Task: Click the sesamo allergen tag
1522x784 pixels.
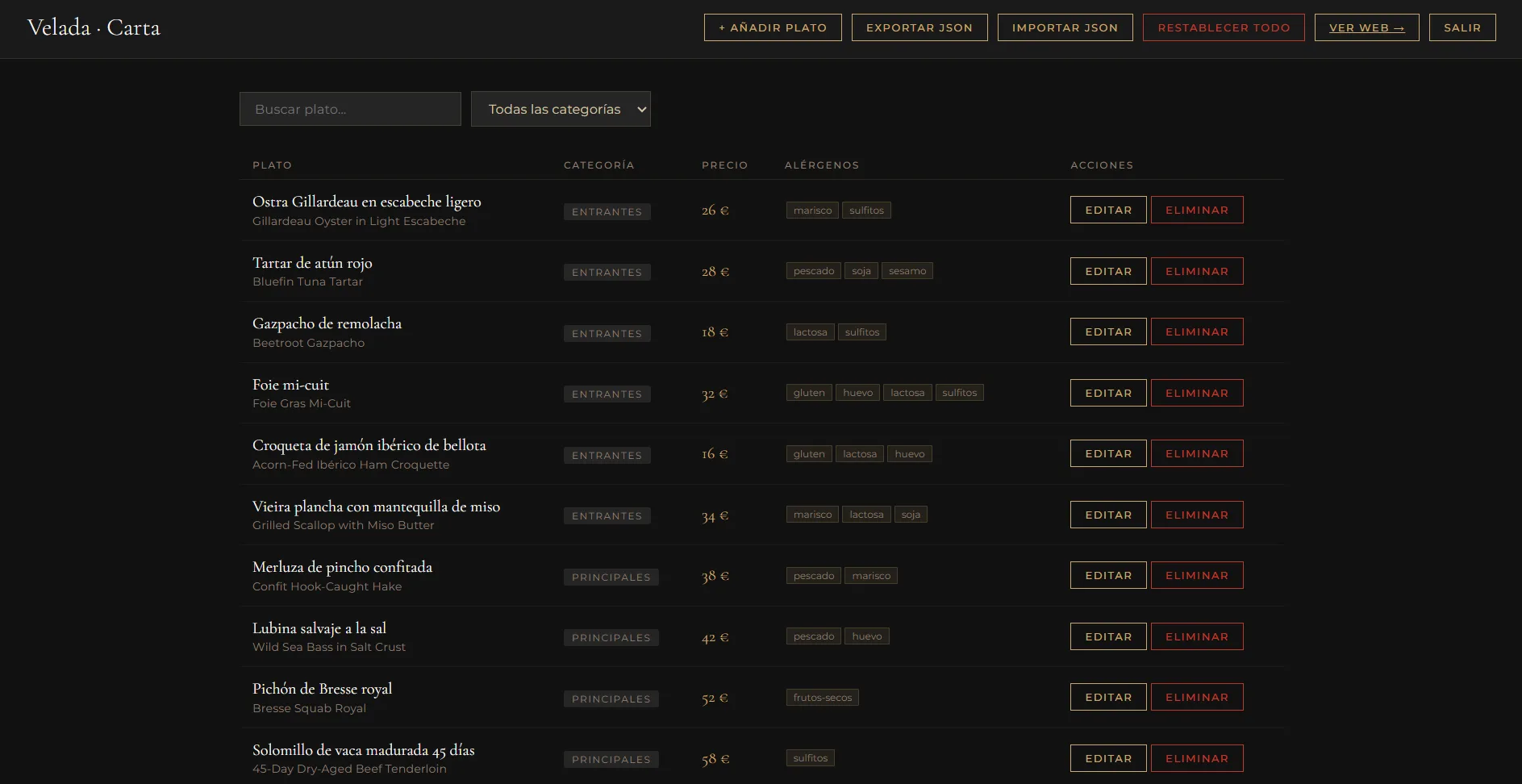Action: tap(907, 271)
